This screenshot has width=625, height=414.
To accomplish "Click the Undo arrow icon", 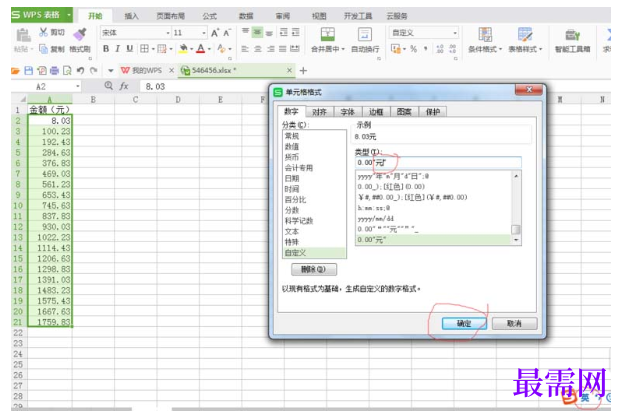I will tap(80, 71).
